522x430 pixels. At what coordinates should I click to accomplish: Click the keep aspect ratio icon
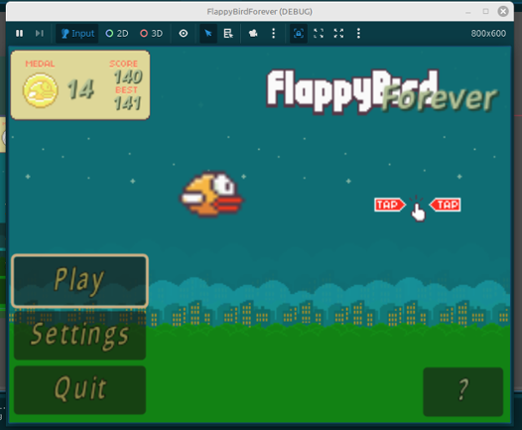pos(318,33)
